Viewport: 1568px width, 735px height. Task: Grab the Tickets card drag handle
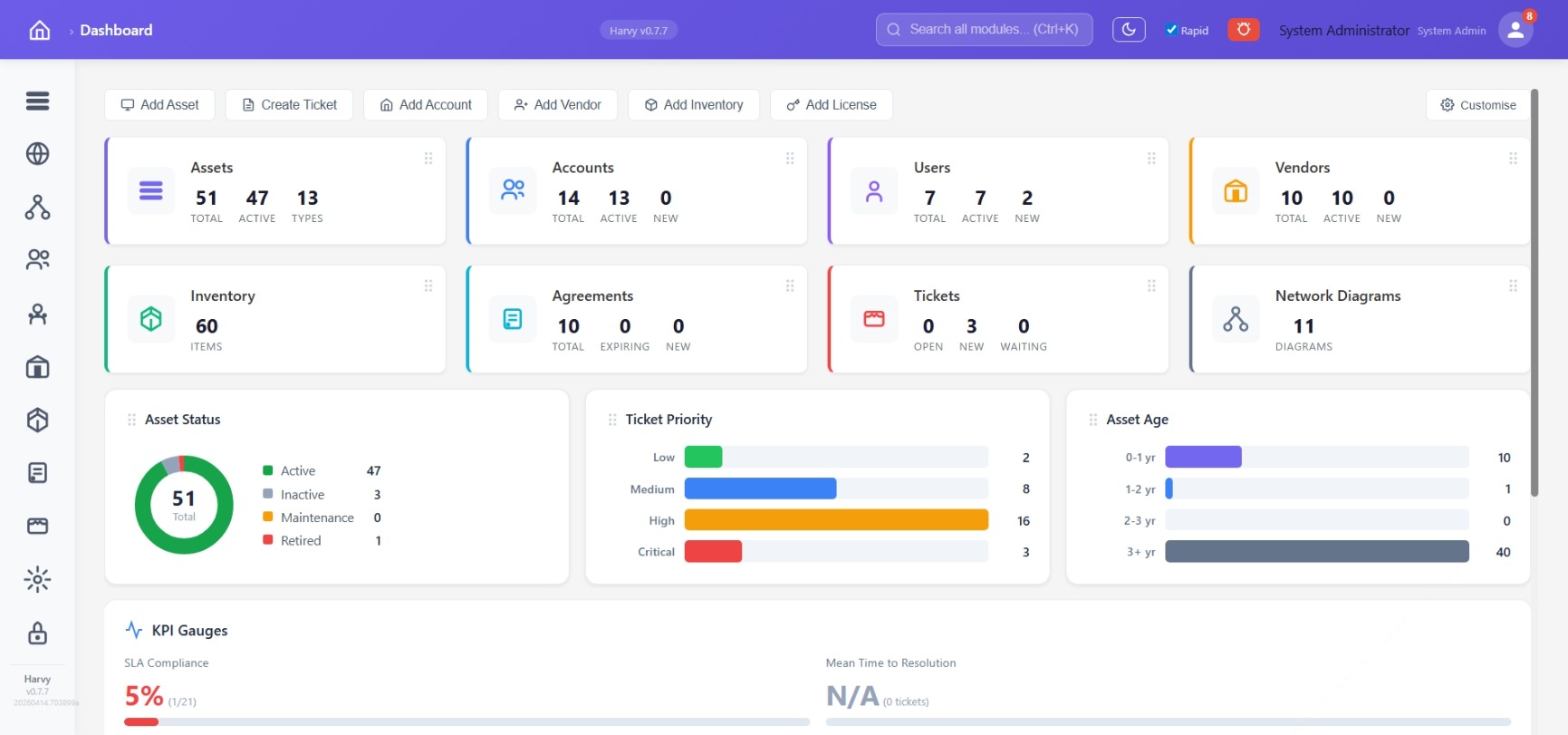coord(1151,286)
